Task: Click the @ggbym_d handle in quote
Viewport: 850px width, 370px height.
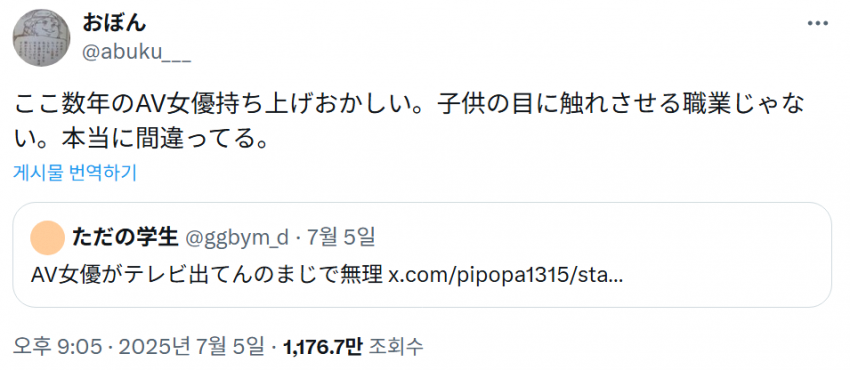Action: [237, 237]
